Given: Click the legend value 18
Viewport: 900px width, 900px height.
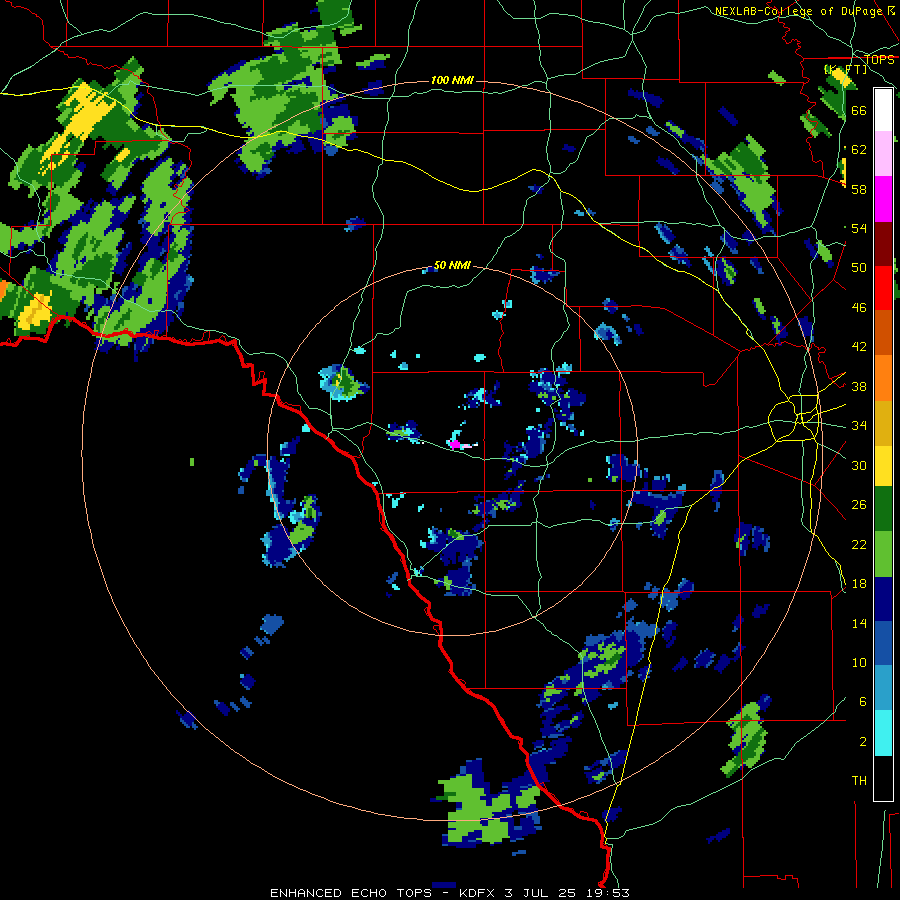Looking at the screenshot, I should point(859,584).
